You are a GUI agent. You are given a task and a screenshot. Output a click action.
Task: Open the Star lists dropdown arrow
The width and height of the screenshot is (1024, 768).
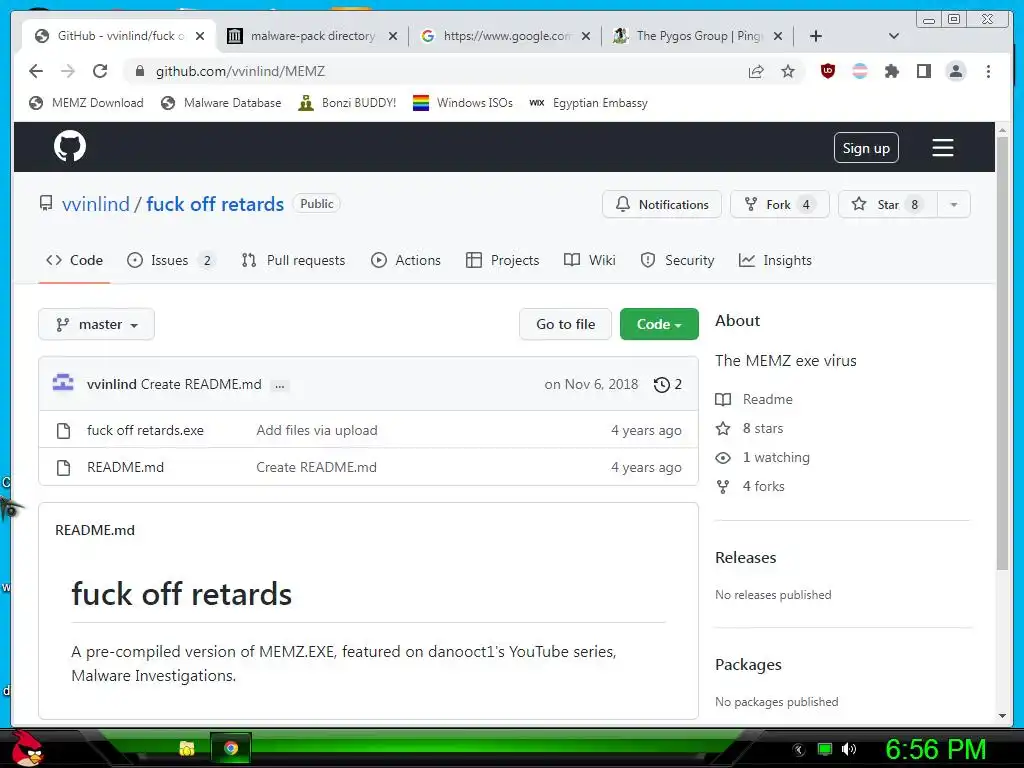click(x=953, y=204)
